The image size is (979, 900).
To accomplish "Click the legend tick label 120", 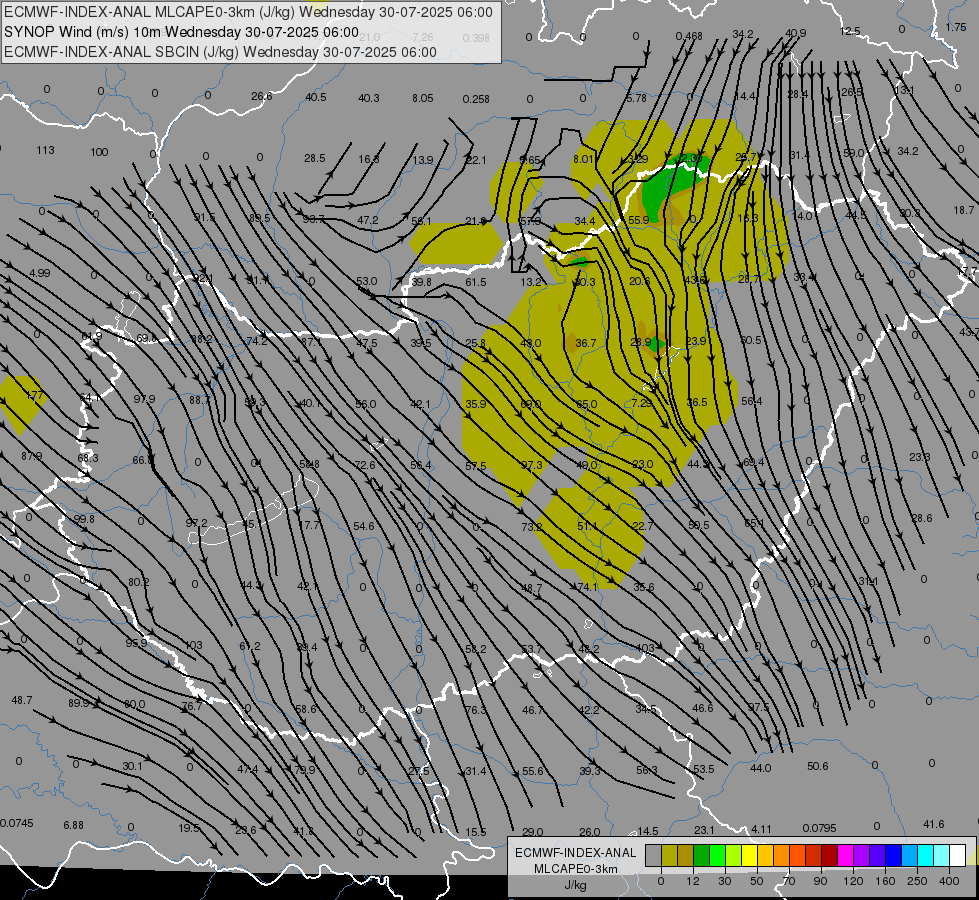I will pyautogui.click(x=853, y=881).
